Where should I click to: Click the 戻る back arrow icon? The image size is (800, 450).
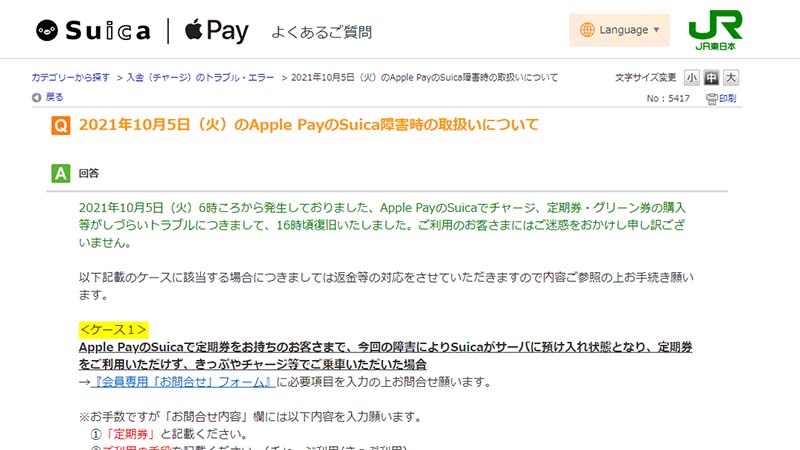click(x=36, y=97)
